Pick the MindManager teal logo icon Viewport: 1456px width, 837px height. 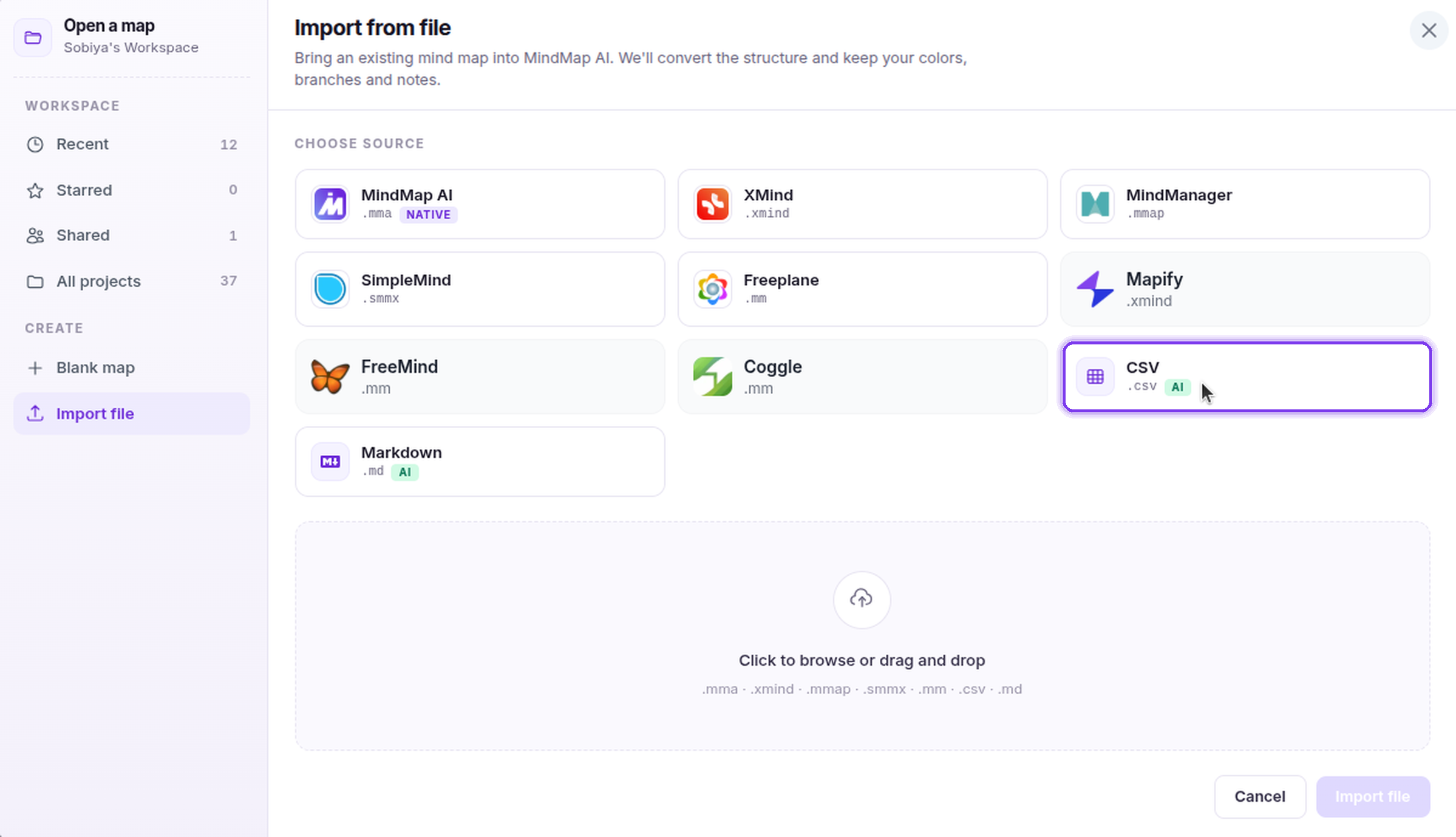(1095, 203)
